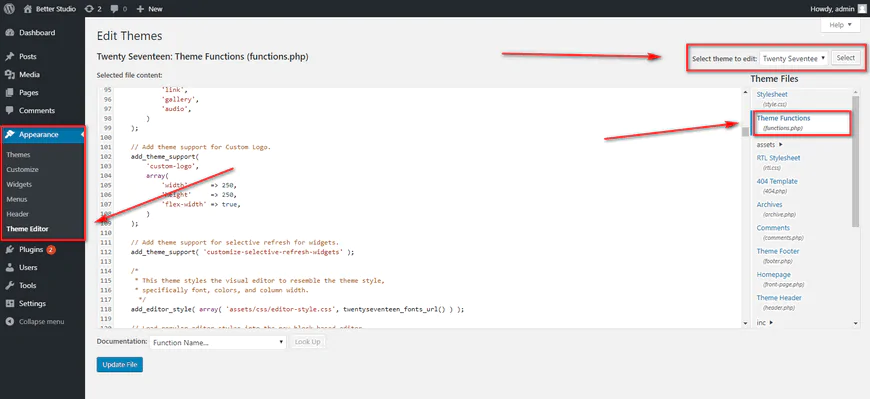Open the comments bubble icon in admin bar
Viewport: 870px width, 399px height.
tap(114, 9)
